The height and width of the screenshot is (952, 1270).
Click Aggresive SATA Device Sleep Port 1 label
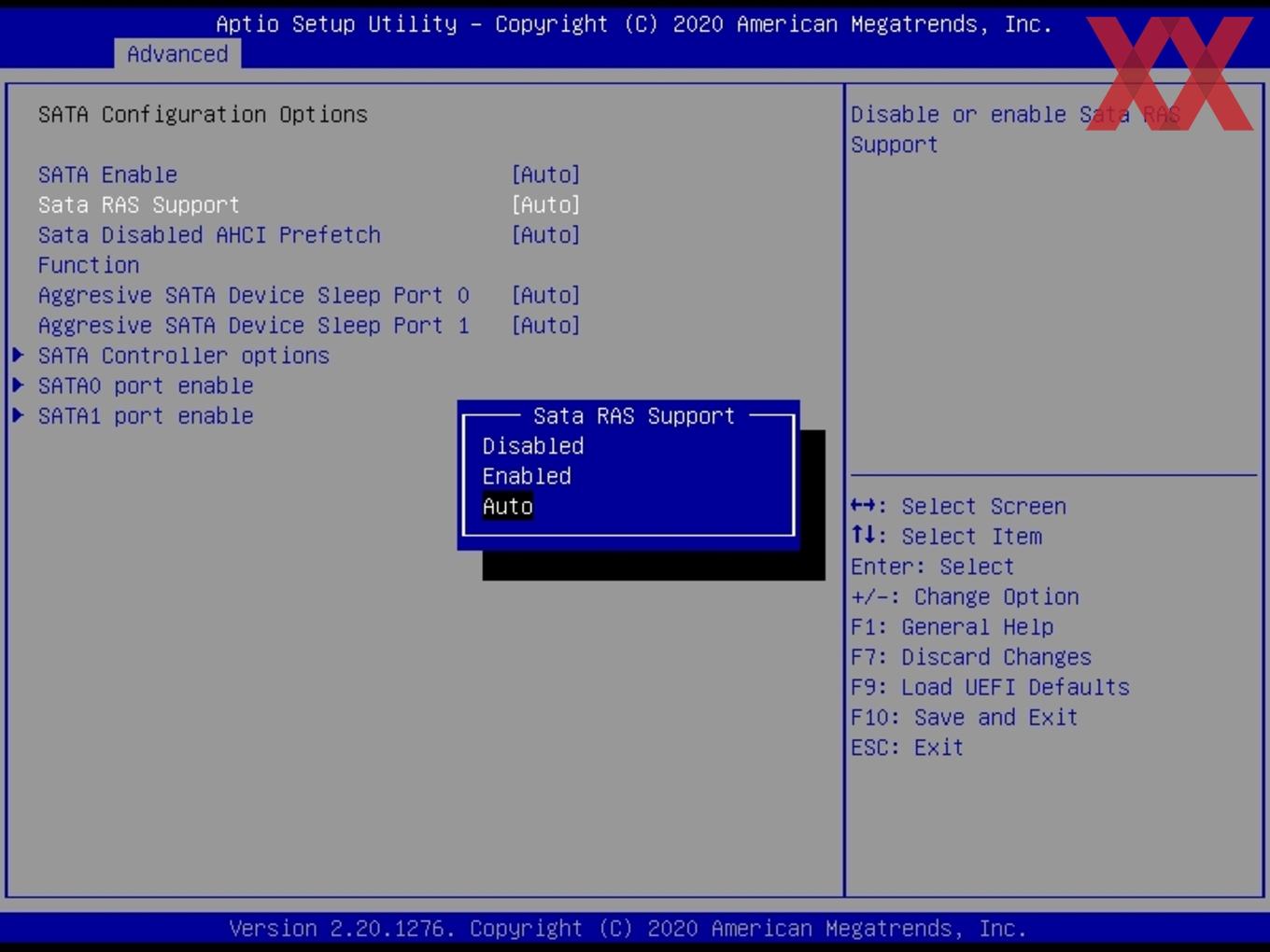click(253, 325)
